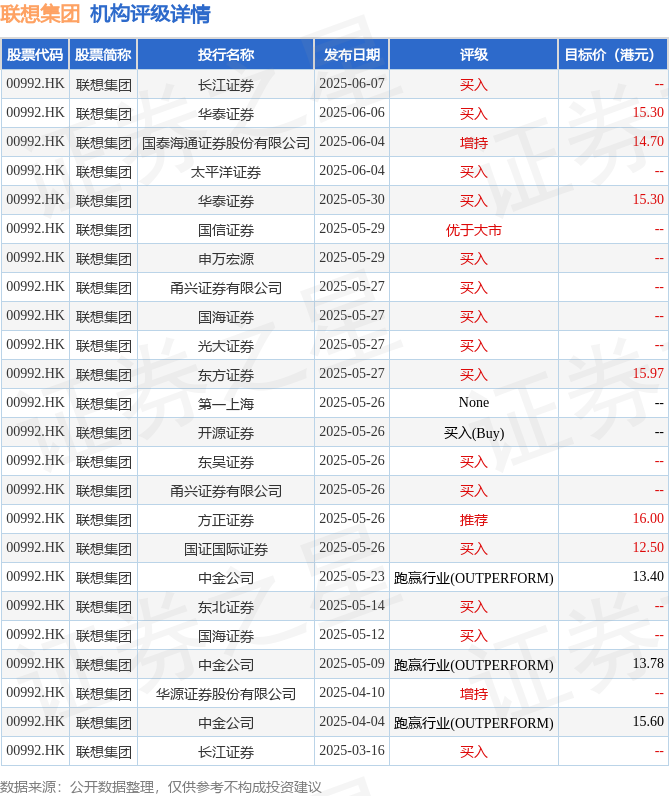Click the date 2025-04-04

tap(352, 721)
